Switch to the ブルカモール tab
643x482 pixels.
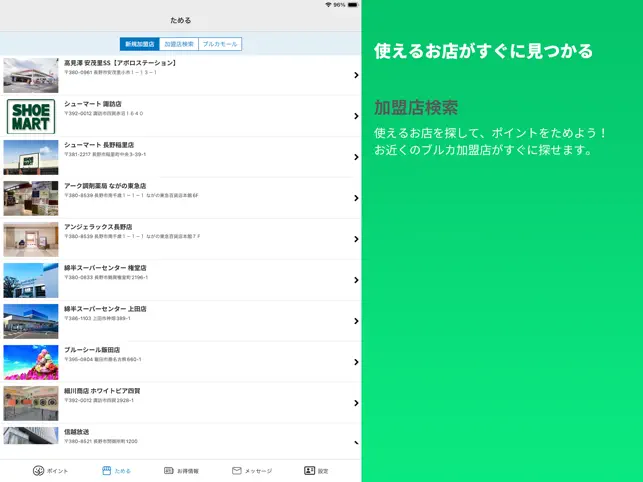click(x=220, y=44)
